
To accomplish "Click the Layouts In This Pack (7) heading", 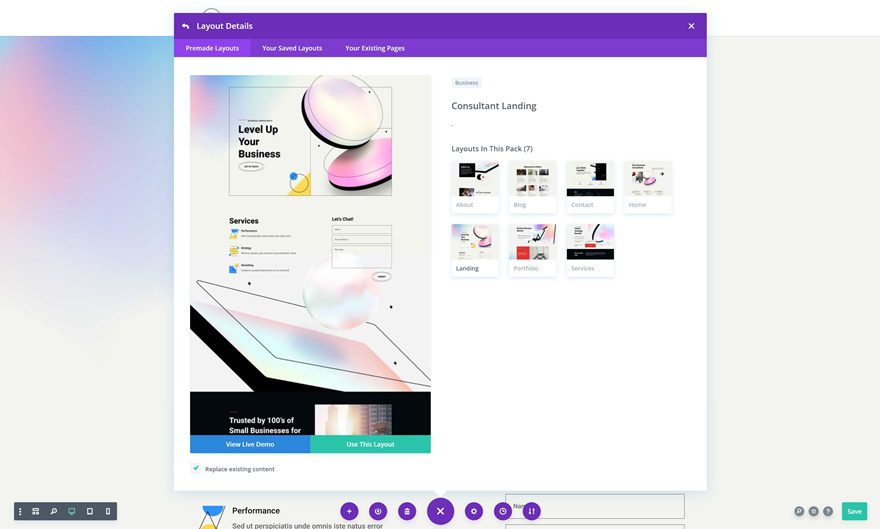I will click(492, 149).
